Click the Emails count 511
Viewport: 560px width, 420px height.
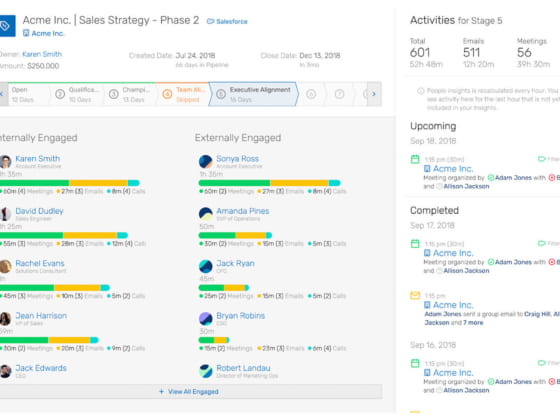[x=471, y=52]
